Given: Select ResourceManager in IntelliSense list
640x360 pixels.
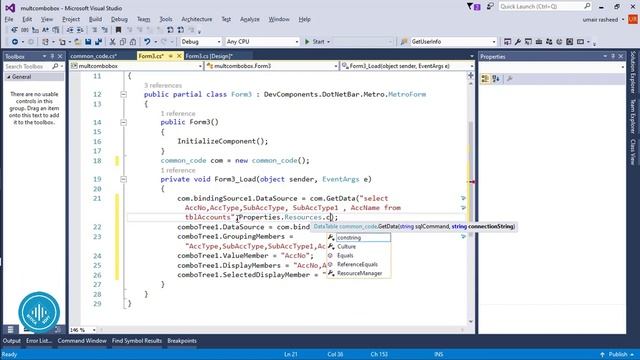Looking at the screenshot, I should (359, 273).
